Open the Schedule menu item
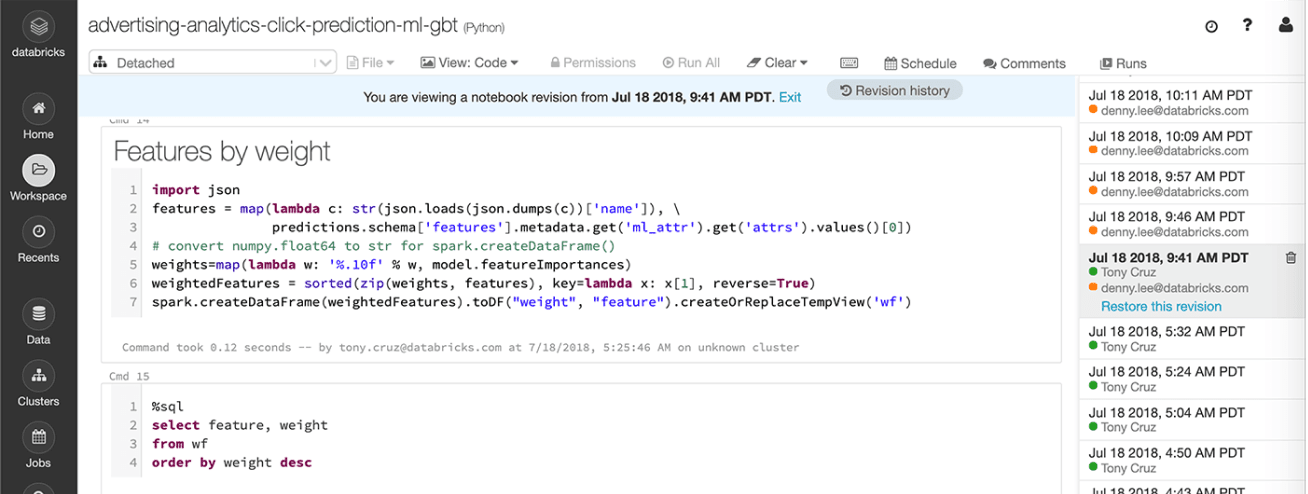1308x494 pixels. 920,63
